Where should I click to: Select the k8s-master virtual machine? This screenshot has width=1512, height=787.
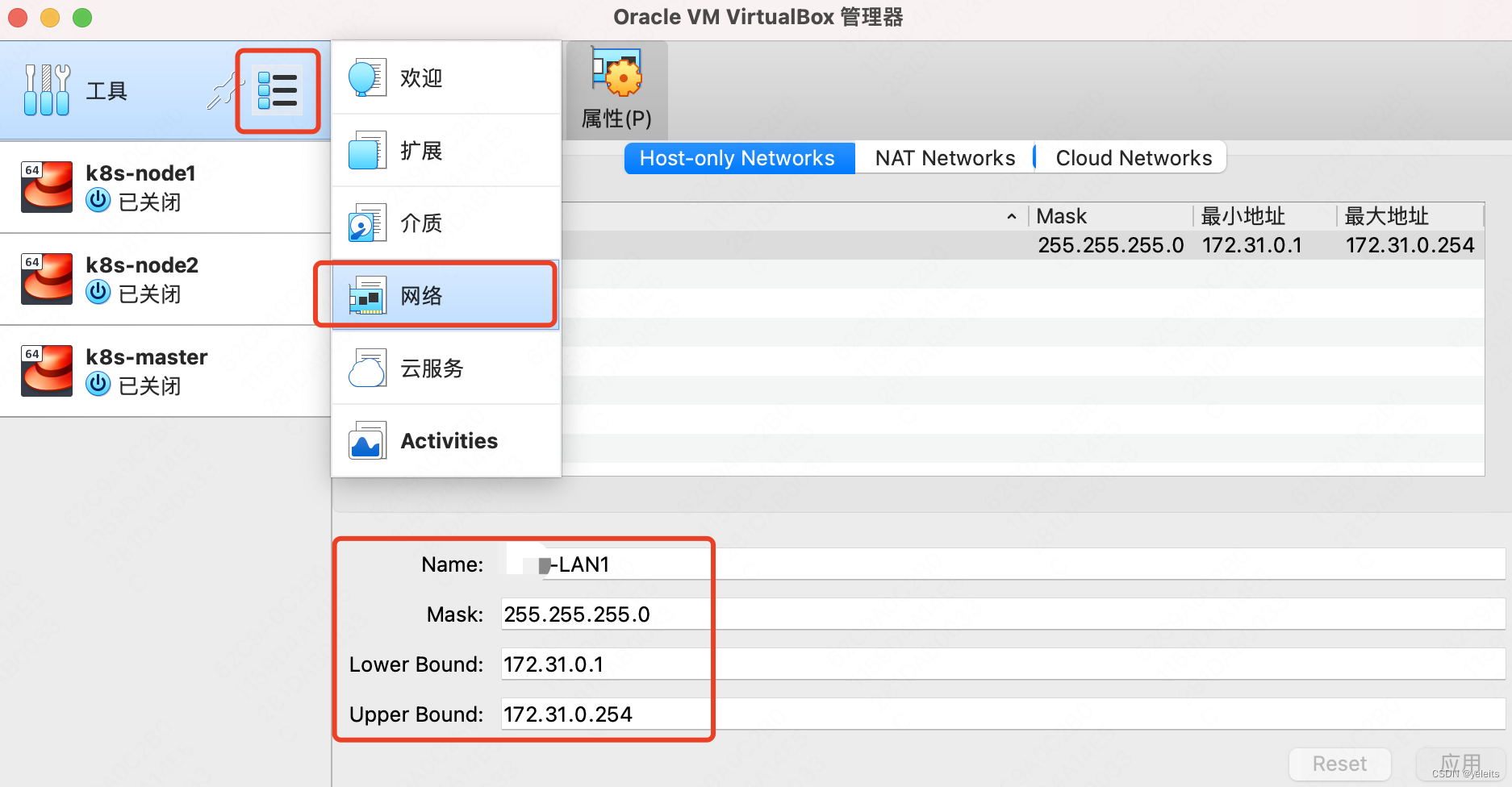click(x=165, y=371)
